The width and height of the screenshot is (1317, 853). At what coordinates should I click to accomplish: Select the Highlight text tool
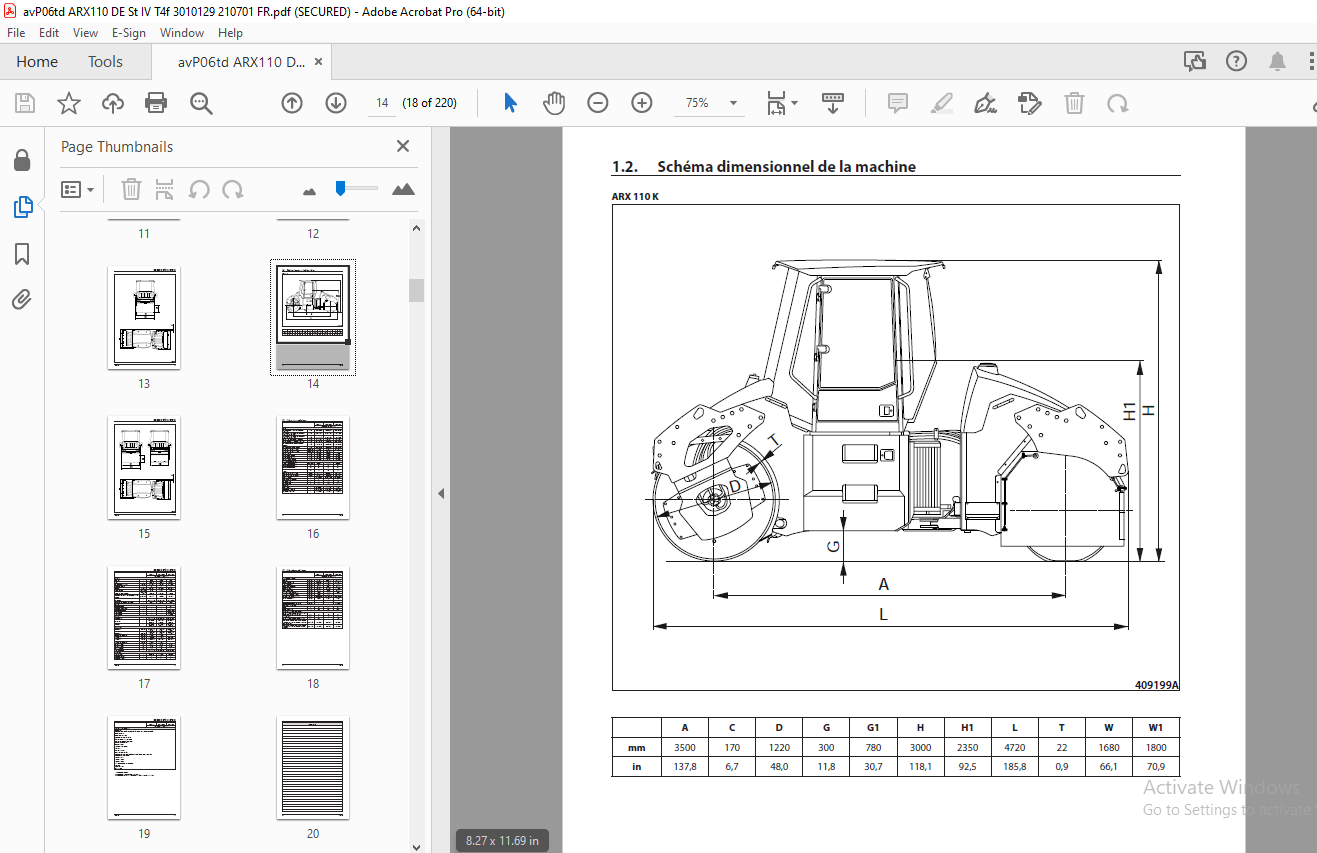[x=942, y=103]
